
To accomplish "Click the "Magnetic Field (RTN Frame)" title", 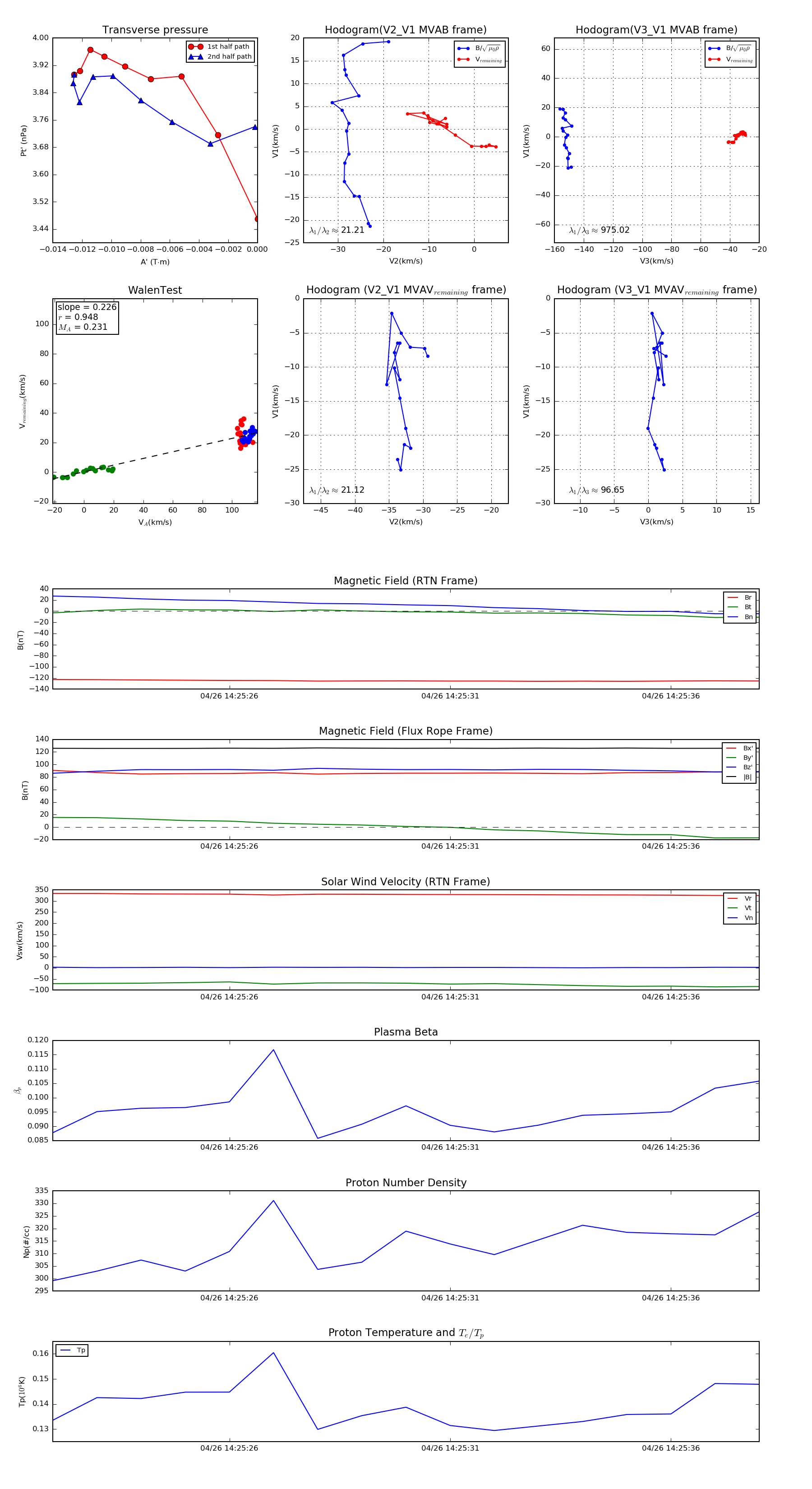I will [x=406, y=581].
